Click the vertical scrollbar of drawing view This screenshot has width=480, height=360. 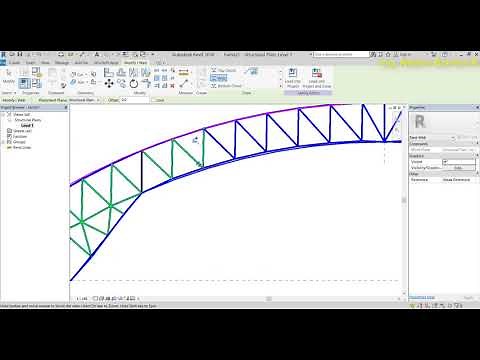click(404, 200)
